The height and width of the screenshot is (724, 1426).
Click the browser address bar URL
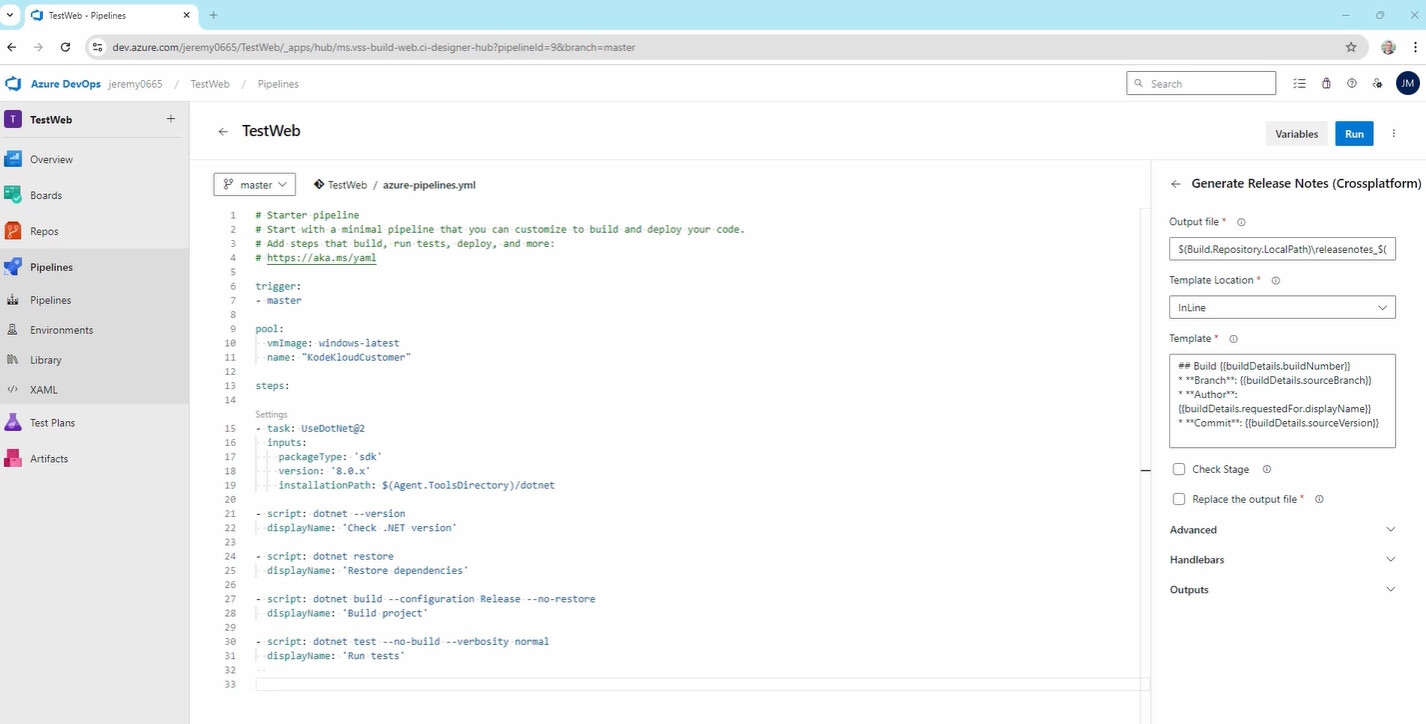pos(373,47)
